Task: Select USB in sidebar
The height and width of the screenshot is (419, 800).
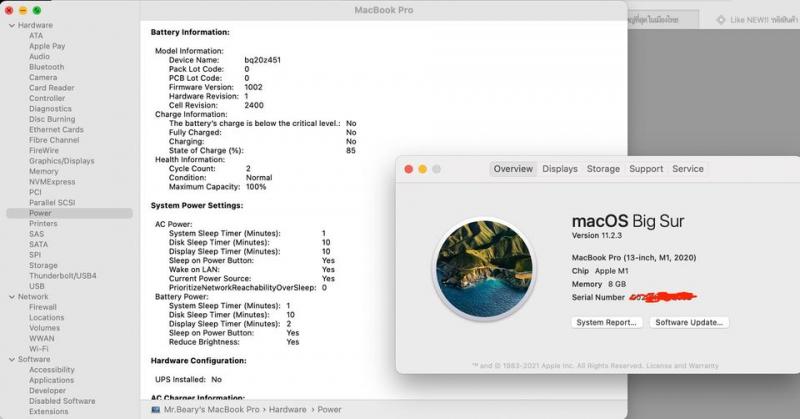Action: (x=37, y=286)
